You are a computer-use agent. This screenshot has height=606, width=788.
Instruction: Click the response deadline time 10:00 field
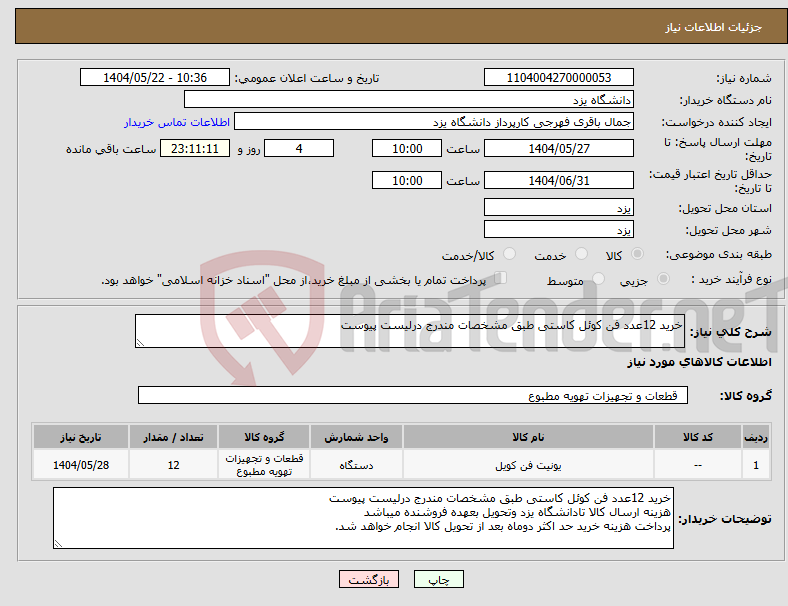tap(407, 148)
